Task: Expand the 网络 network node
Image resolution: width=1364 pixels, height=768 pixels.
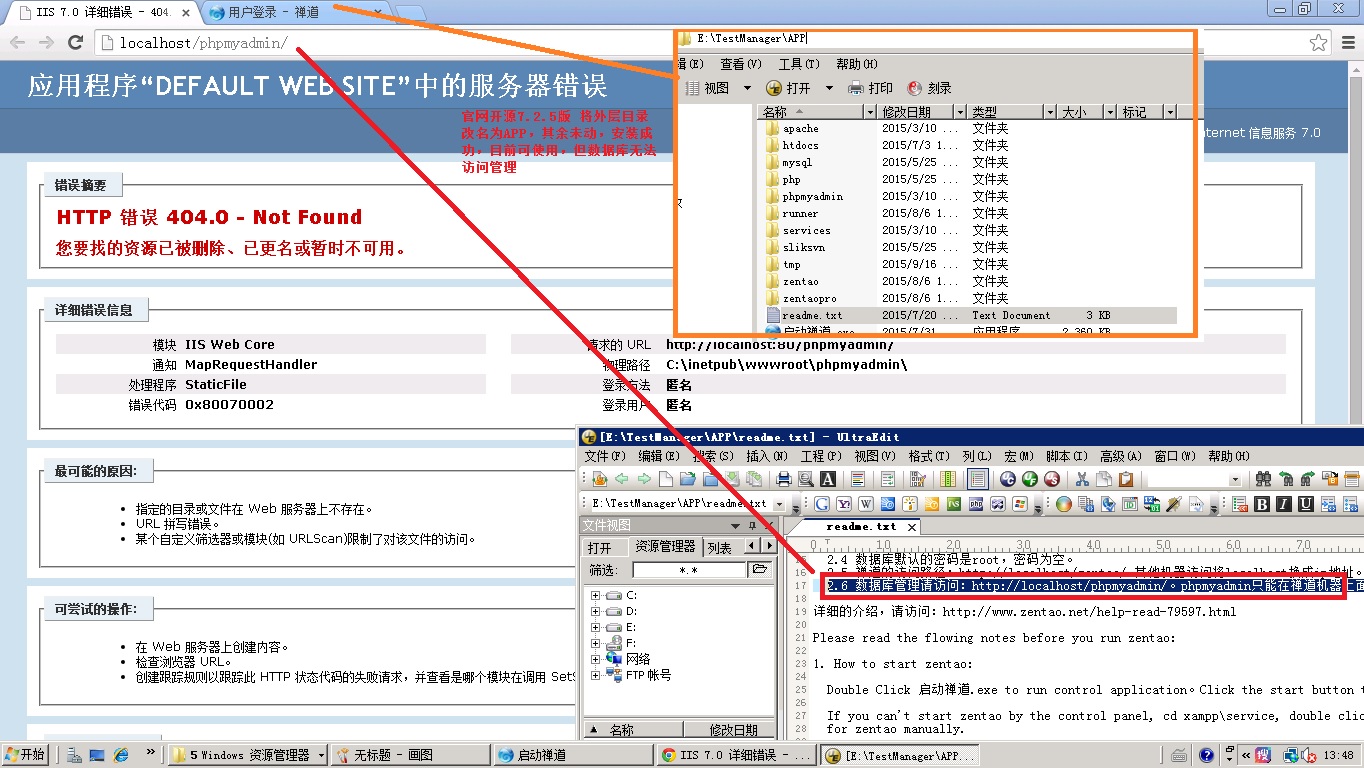Action: (596, 660)
